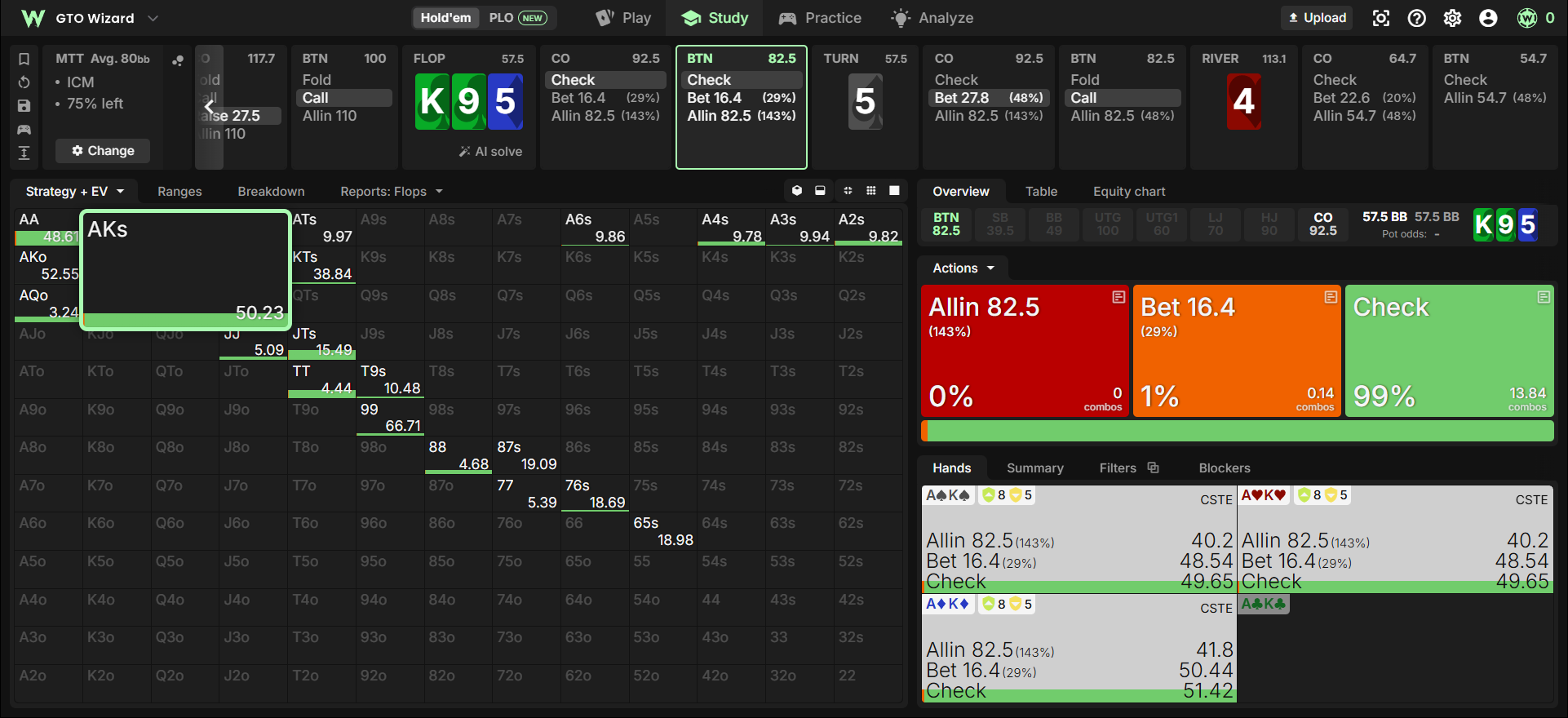The width and height of the screenshot is (1568, 718).
Task: Go to the Practice tab
Action: coord(820,18)
